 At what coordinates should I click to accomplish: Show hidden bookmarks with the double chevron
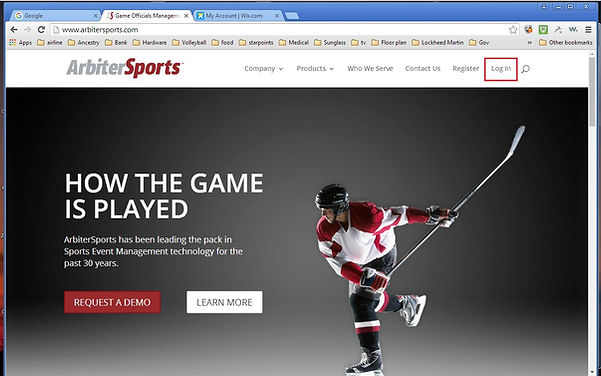tap(530, 43)
